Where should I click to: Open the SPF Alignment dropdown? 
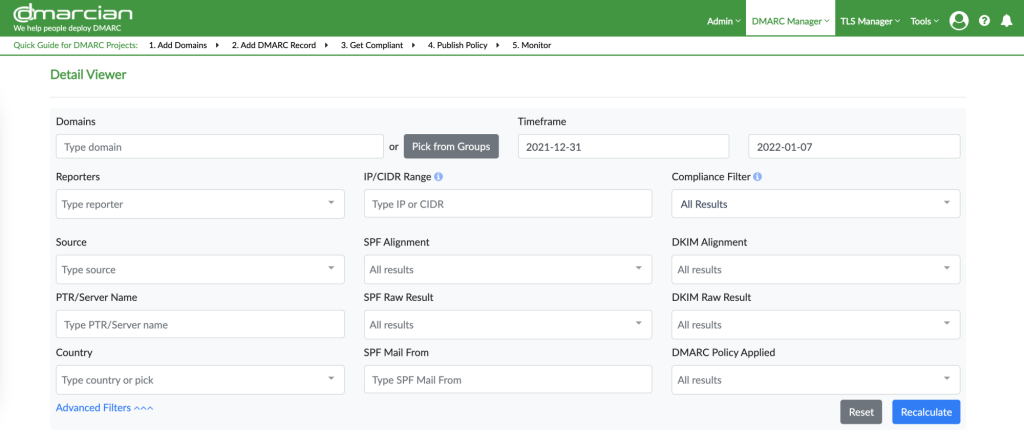pyautogui.click(x=508, y=269)
